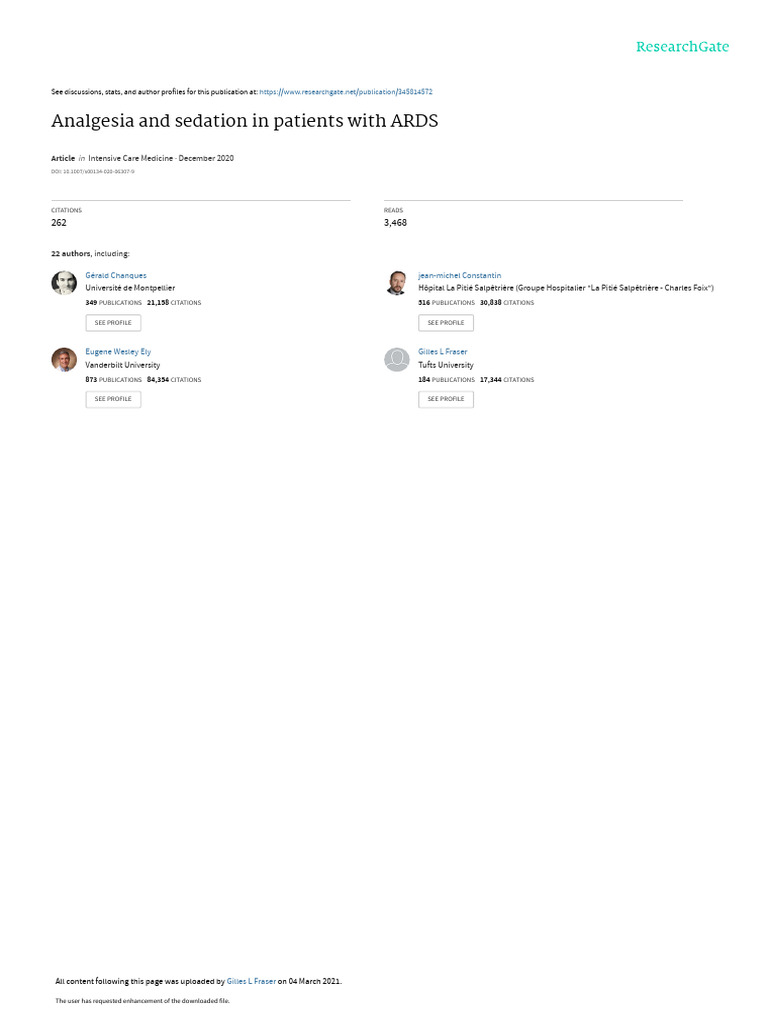Image resolution: width=768 pixels, height=1024 pixels.
Task: Click Gérald Chanques profile photo
Action: (64, 283)
